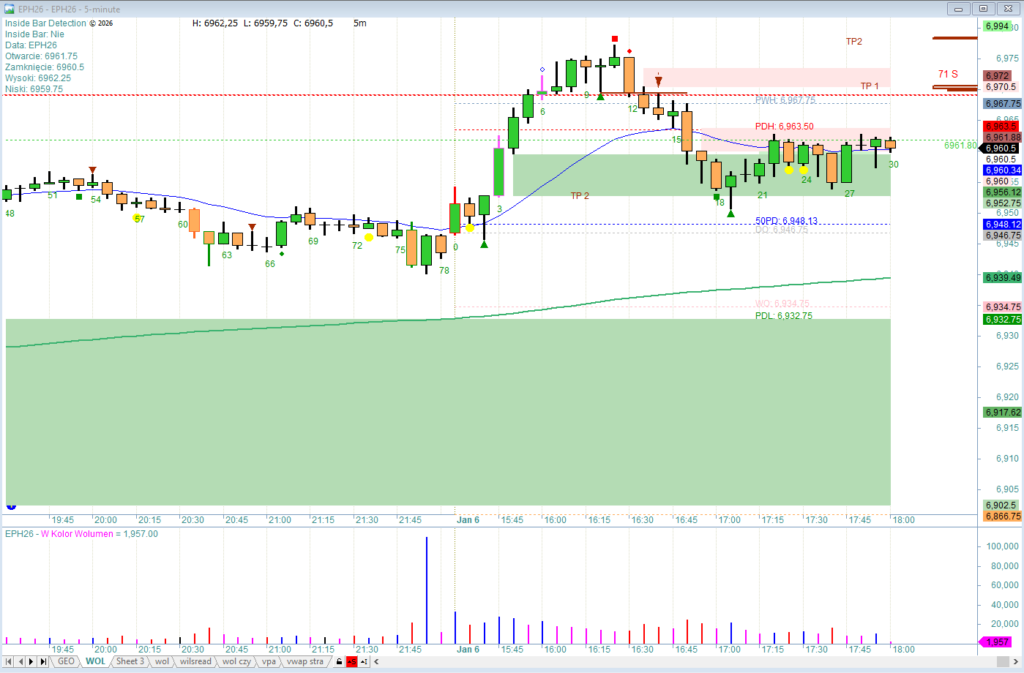
Task: Switch to the GEO sheet tab
Action: [66, 662]
